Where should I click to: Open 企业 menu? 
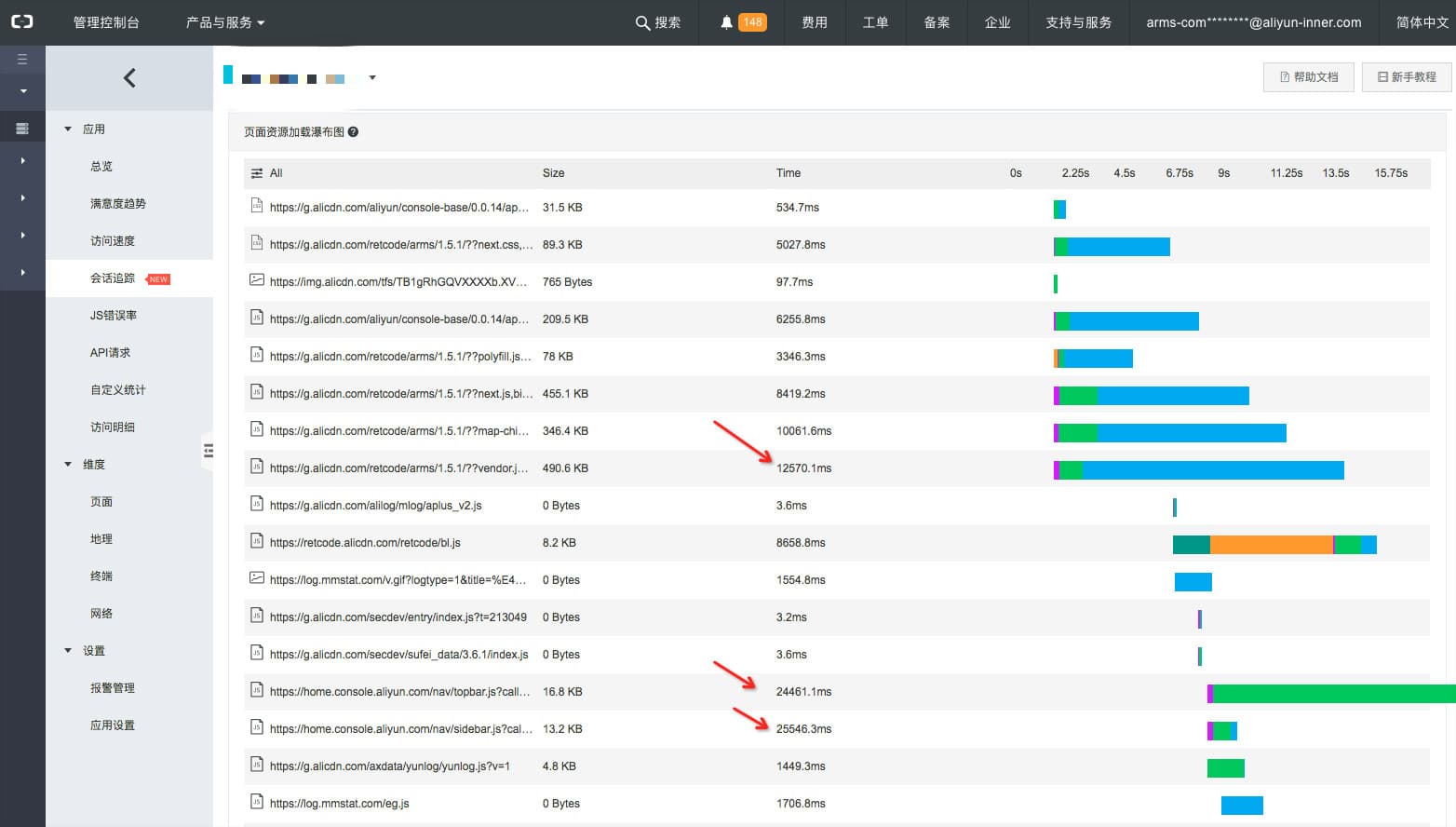tap(998, 22)
